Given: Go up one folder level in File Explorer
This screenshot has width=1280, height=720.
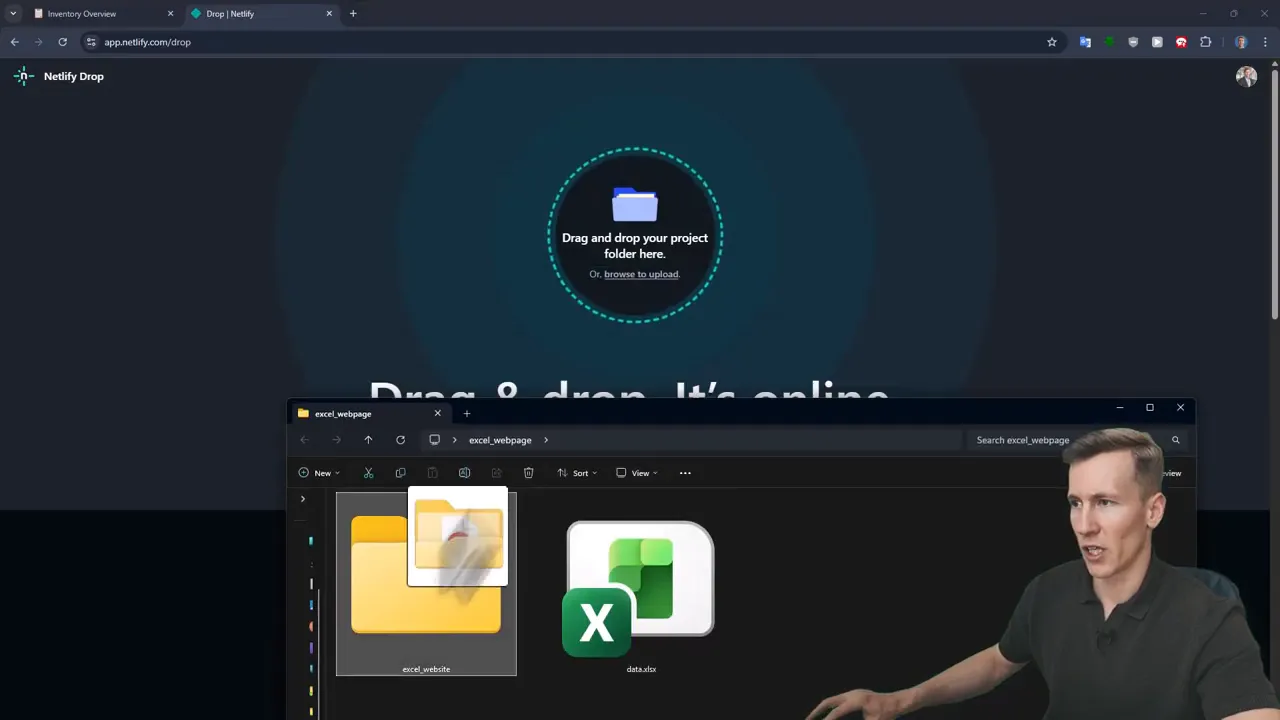Looking at the screenshot, I should pos(368,440).
